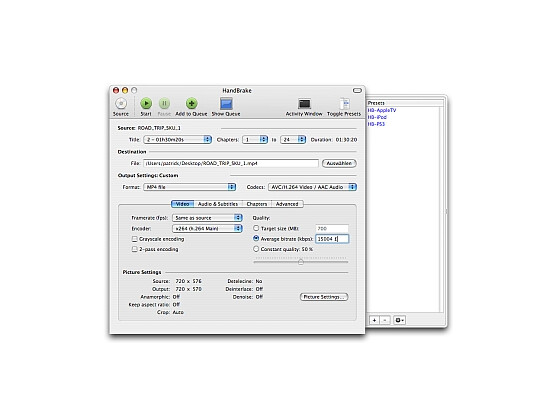Screen dimensions: 557x418
Task: Enable Grayscale encoding checkbox
Action: [x=135, y=239]
